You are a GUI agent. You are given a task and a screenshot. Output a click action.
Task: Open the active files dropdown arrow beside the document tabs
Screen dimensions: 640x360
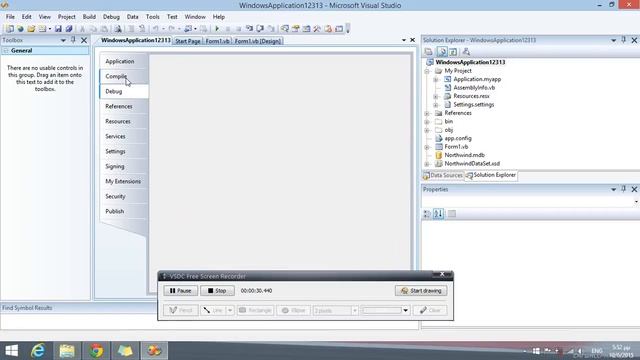[x=404, y=40]
